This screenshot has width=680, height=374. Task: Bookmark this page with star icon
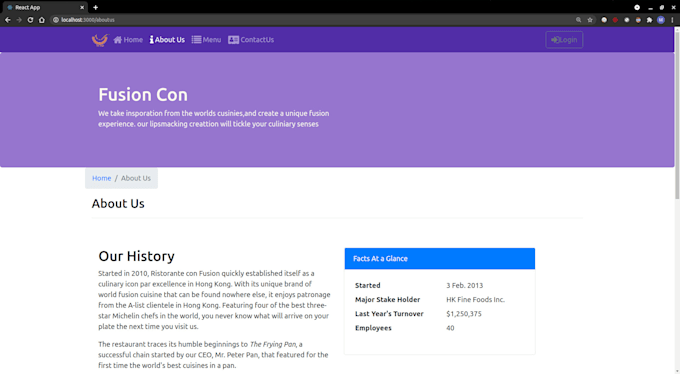590,20
